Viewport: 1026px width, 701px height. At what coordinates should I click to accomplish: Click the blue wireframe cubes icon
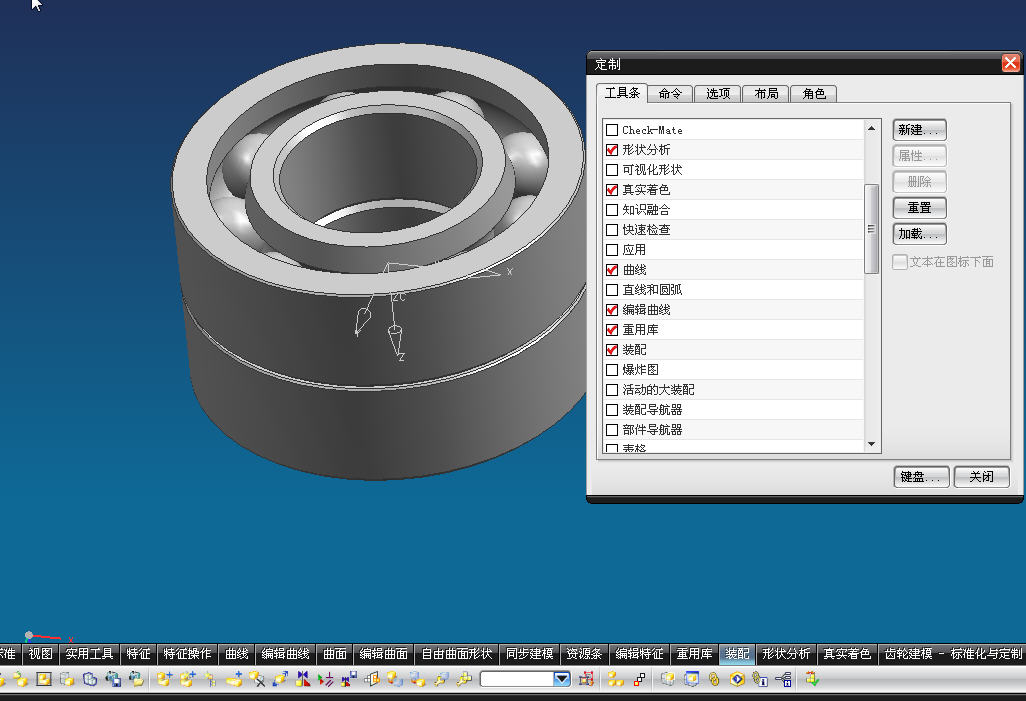(90, 679)
